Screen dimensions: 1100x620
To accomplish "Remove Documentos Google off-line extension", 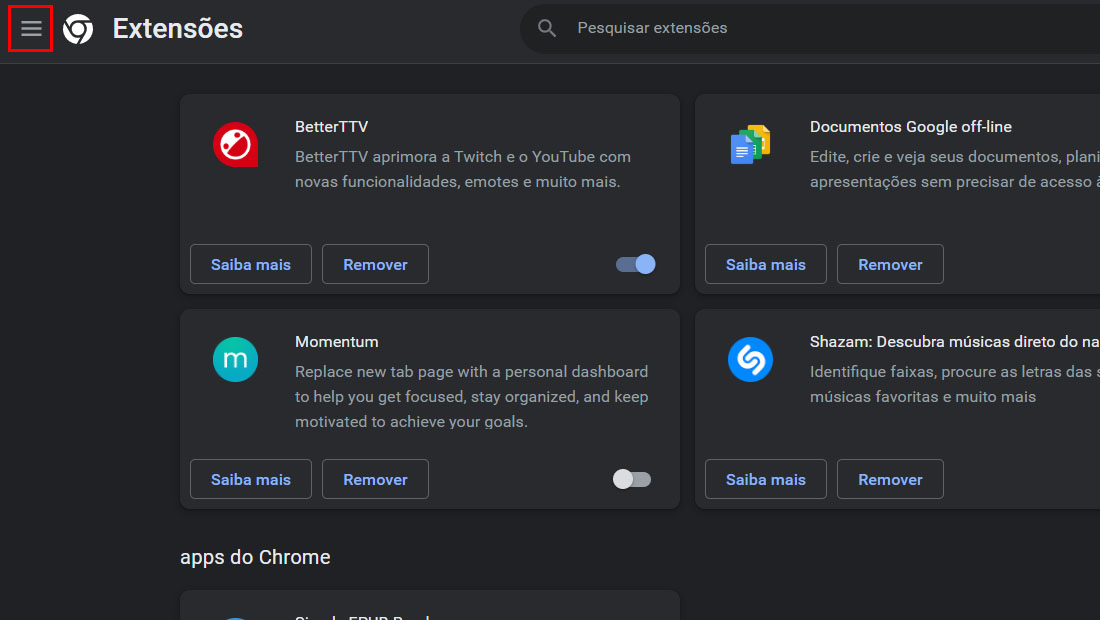I will point(890,264).
